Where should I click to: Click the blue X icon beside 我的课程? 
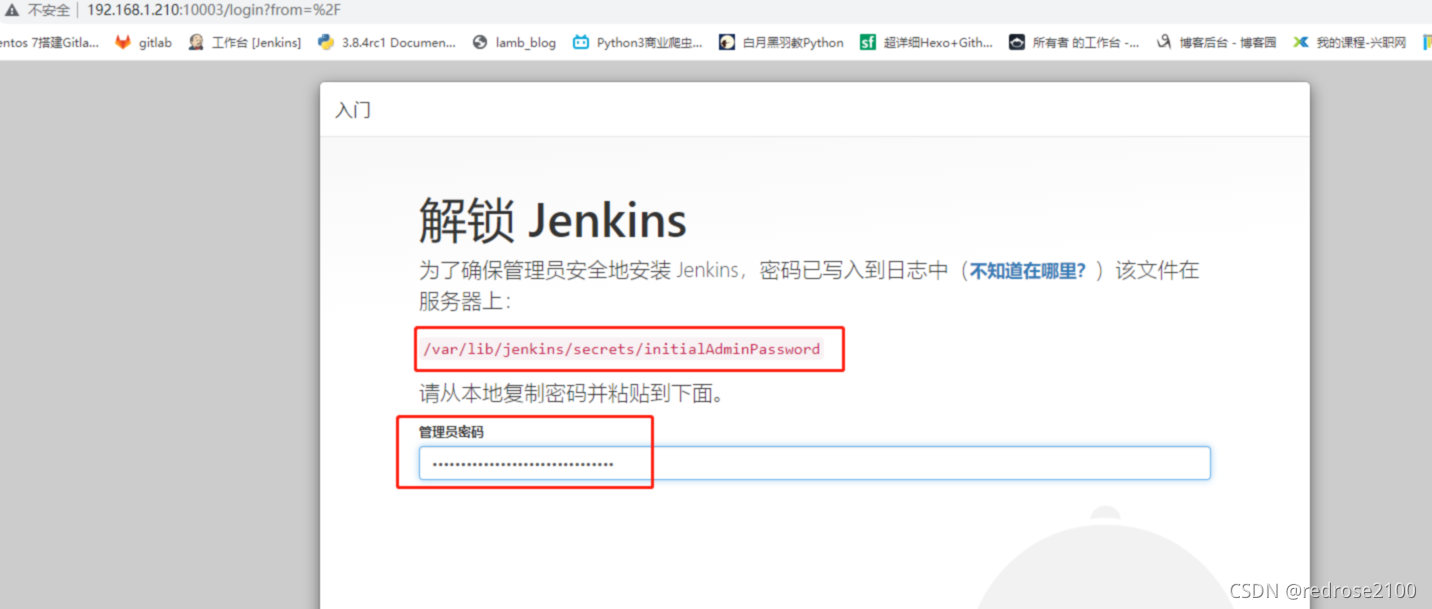coord(1301,42)
